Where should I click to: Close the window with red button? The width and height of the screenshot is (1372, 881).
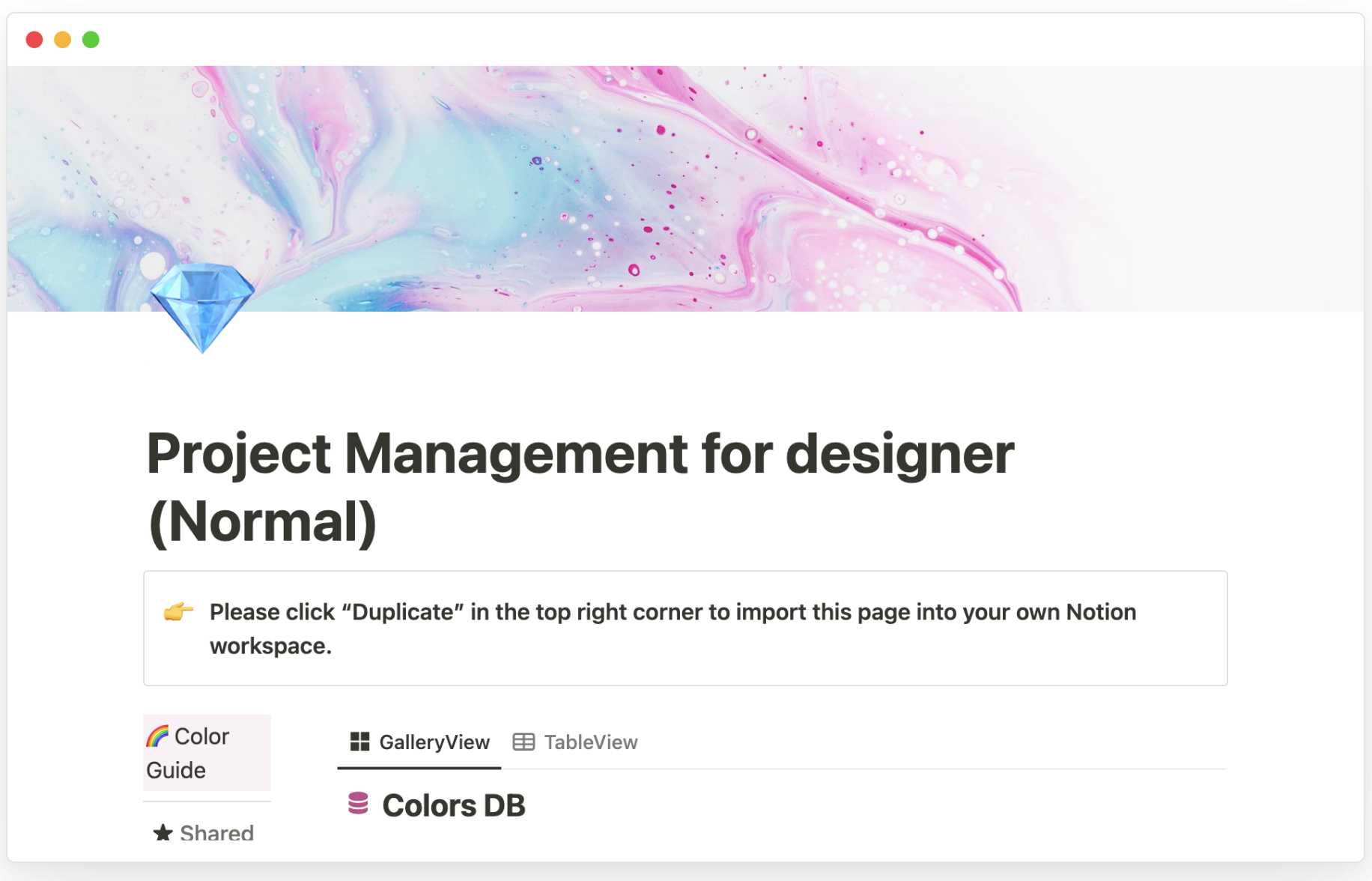coord(34,40)
